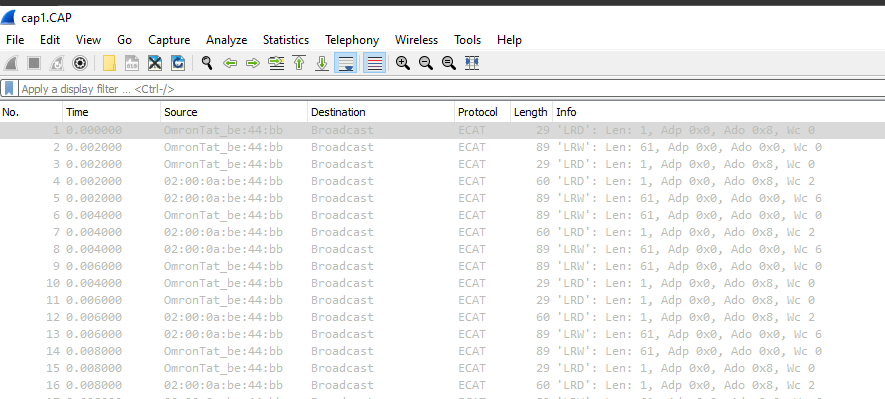
Task: Select packet number 12 row
Action: coord(442,317)
